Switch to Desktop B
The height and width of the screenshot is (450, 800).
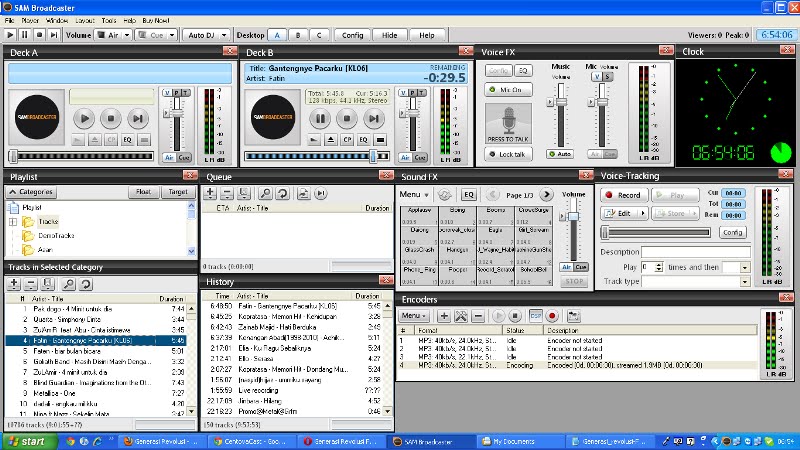point(298,35)
